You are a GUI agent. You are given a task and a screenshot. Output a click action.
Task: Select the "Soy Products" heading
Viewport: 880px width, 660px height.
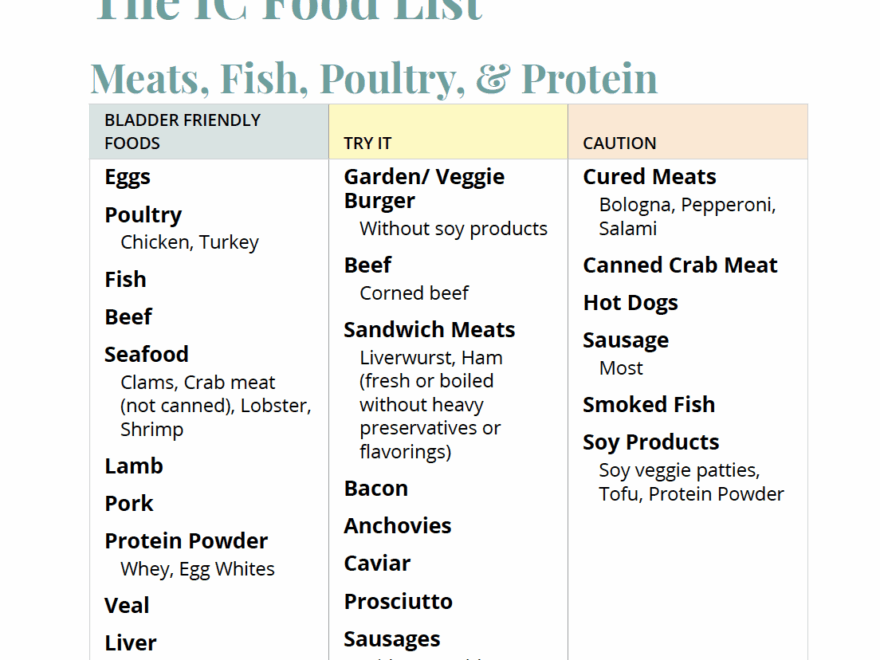tap(651, 442)
